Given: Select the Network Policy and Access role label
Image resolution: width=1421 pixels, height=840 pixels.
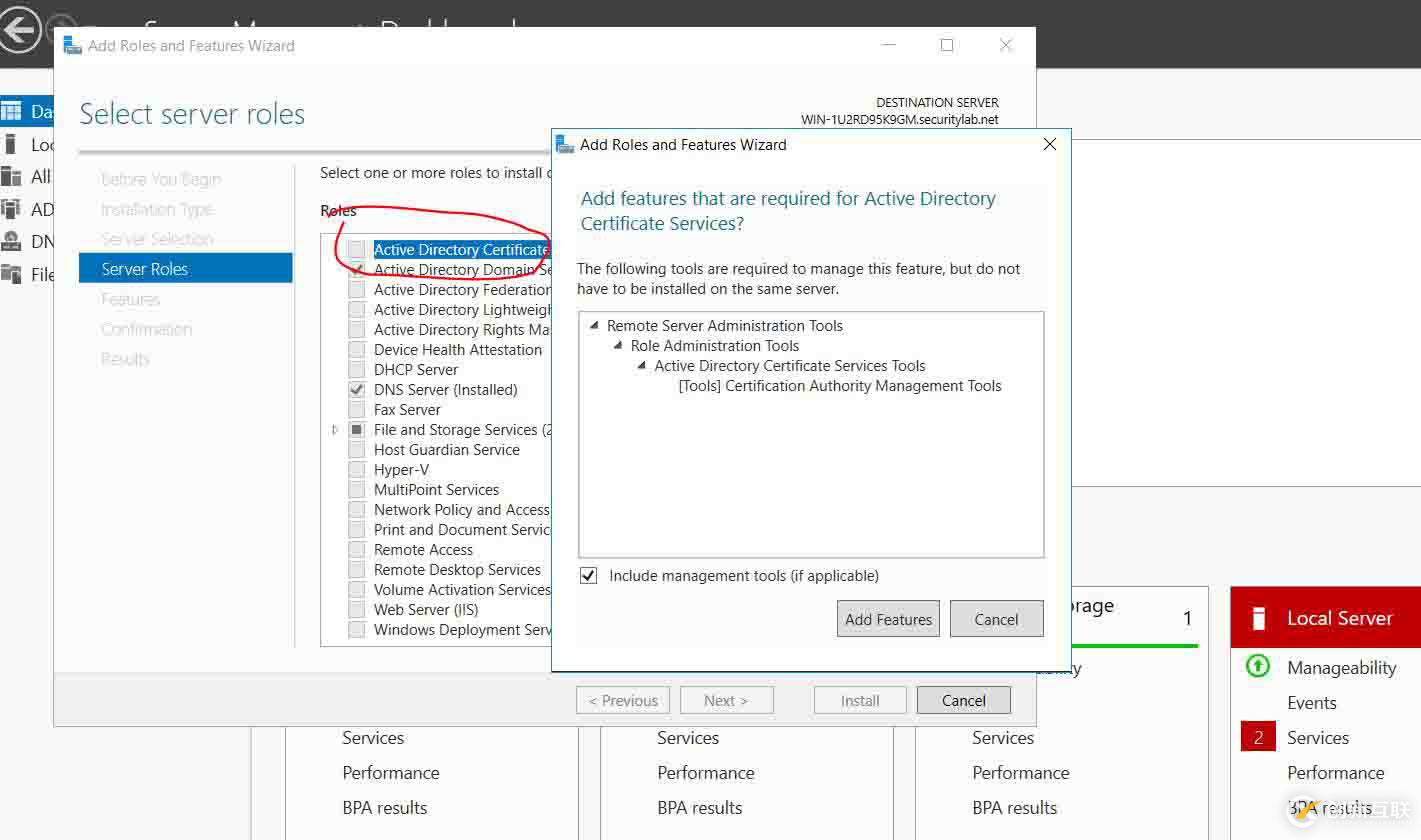Looking at the screenshot, I should (x=462, y=510).
